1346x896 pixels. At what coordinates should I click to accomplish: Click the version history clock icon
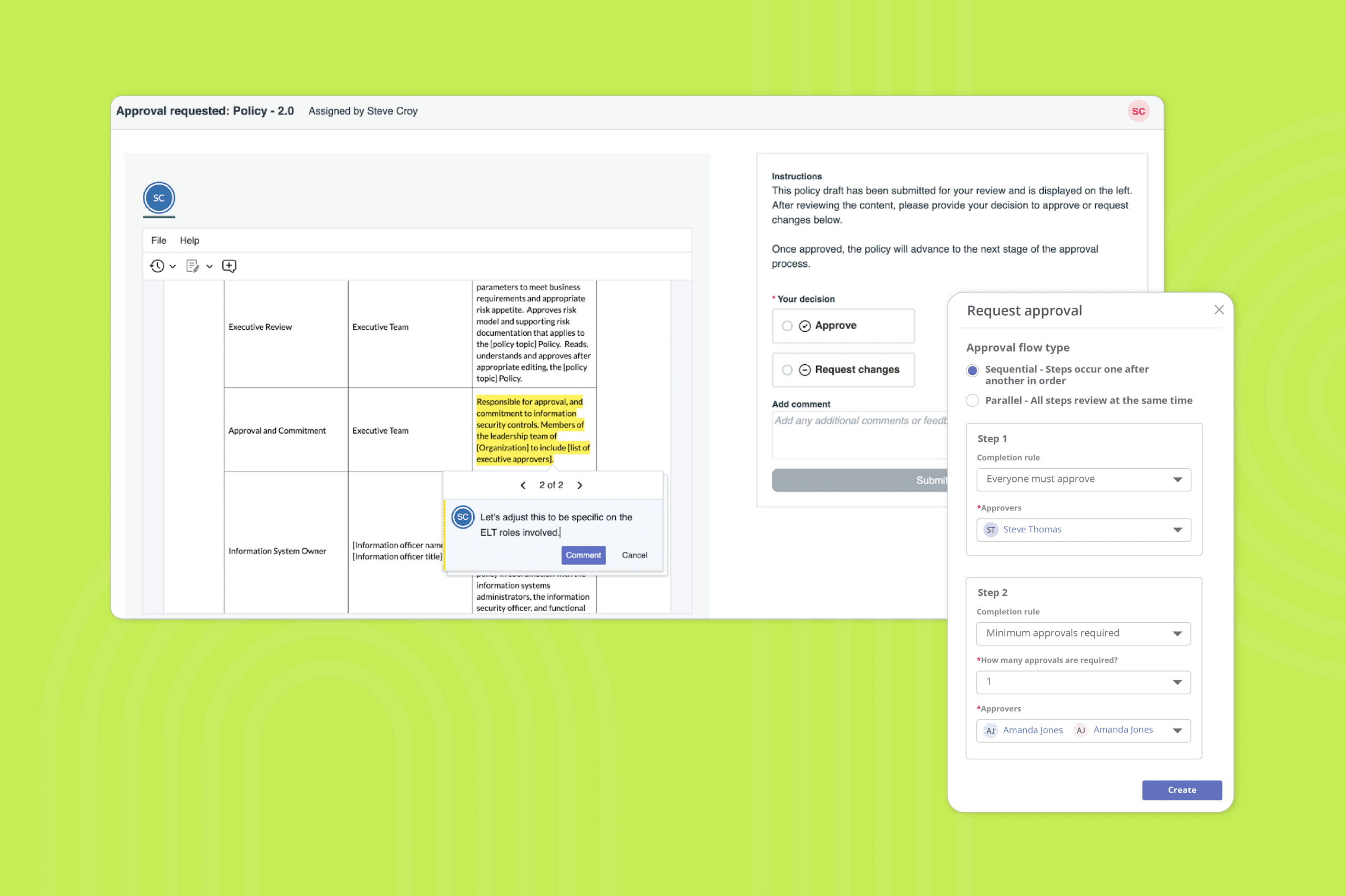point(157,266)
